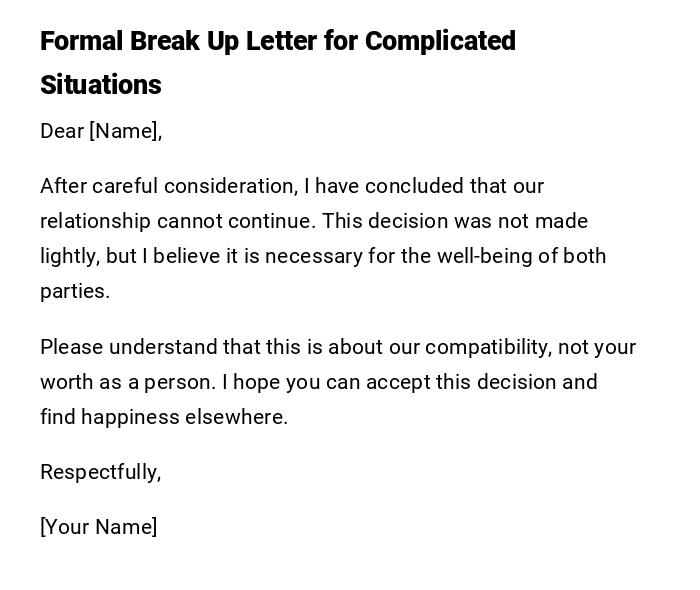Screen dimensions: 700x590
Task: Select the word "Situations" in the heading
Action: 100,85
